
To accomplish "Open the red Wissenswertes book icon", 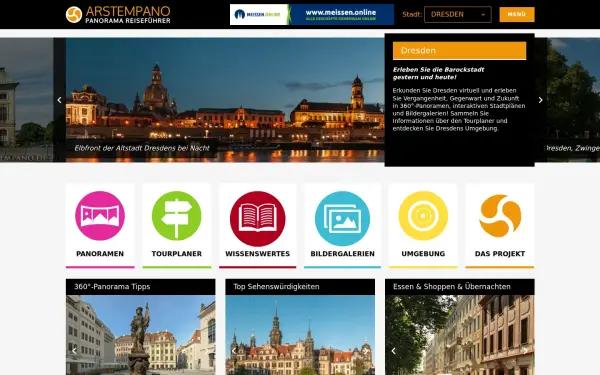I will pos(258,218).
